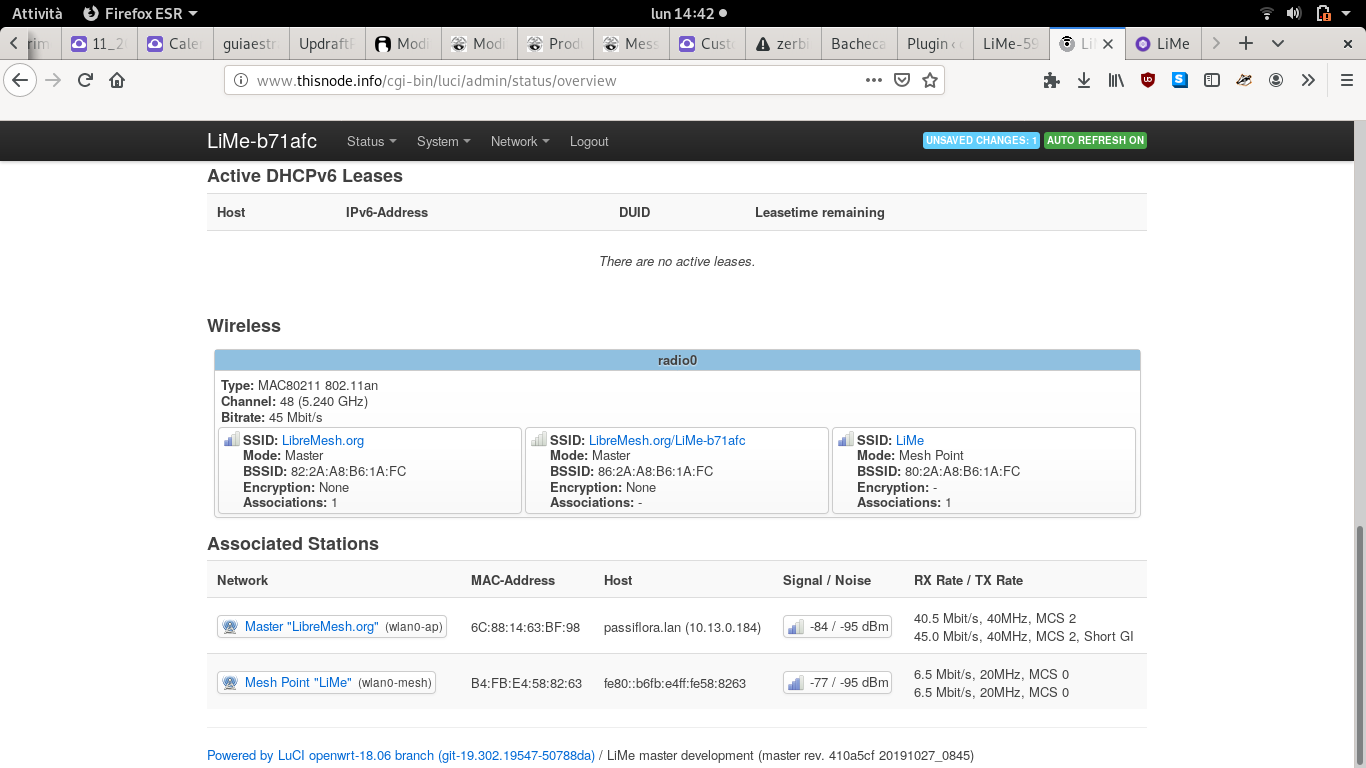Screen dimensions: 1366x768
Task: Click signal icon of LiMe mesh SSID
Action: [x=845, y=439]
